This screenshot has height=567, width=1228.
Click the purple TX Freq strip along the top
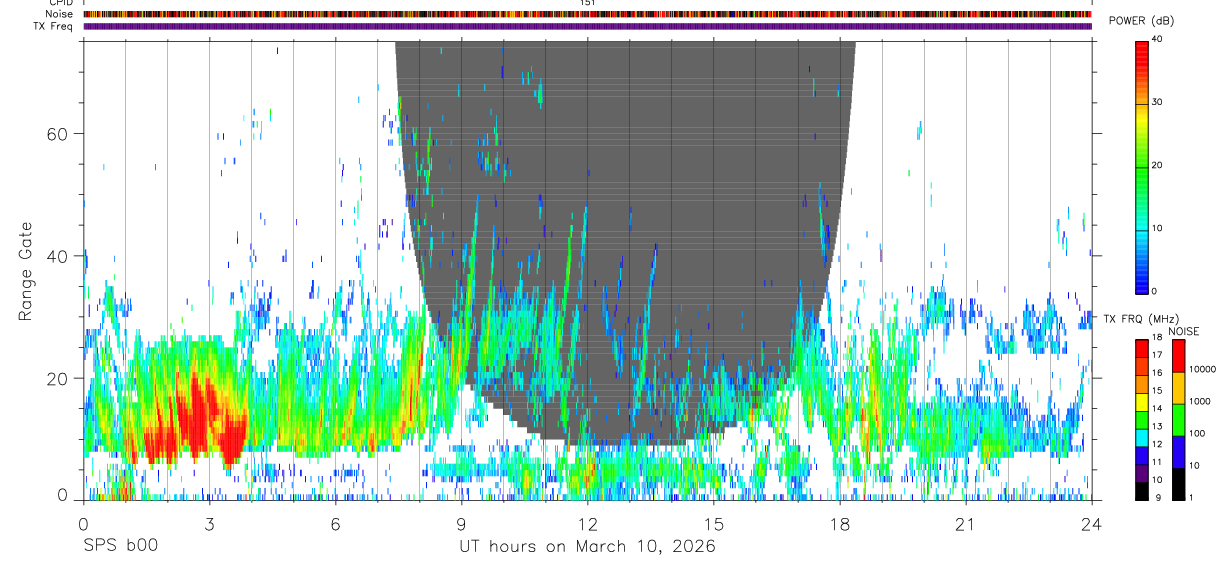(587, 26)
